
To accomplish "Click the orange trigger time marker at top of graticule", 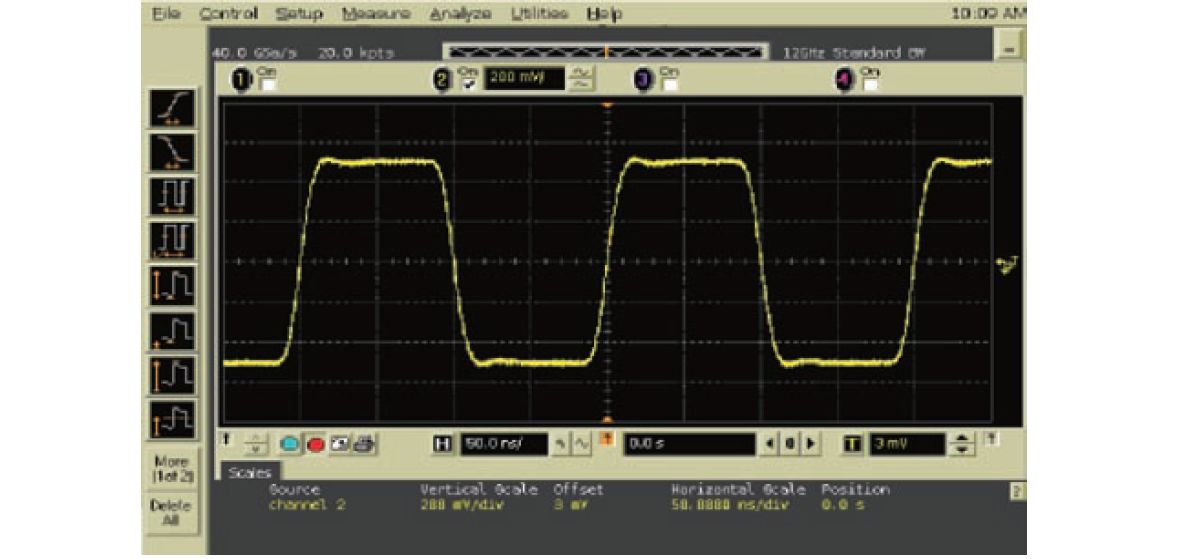I will pos(606,103).
